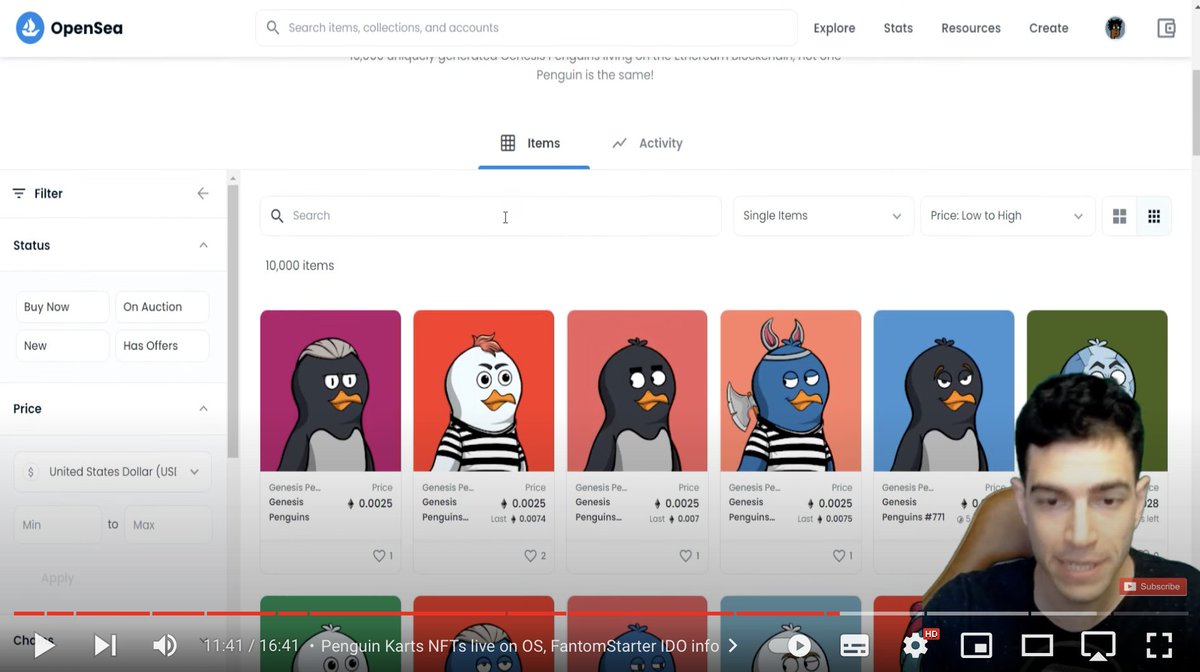Enter fullscreen mode
Image resolution: width=1200 pixels, height=672 pixels.
1158,646
